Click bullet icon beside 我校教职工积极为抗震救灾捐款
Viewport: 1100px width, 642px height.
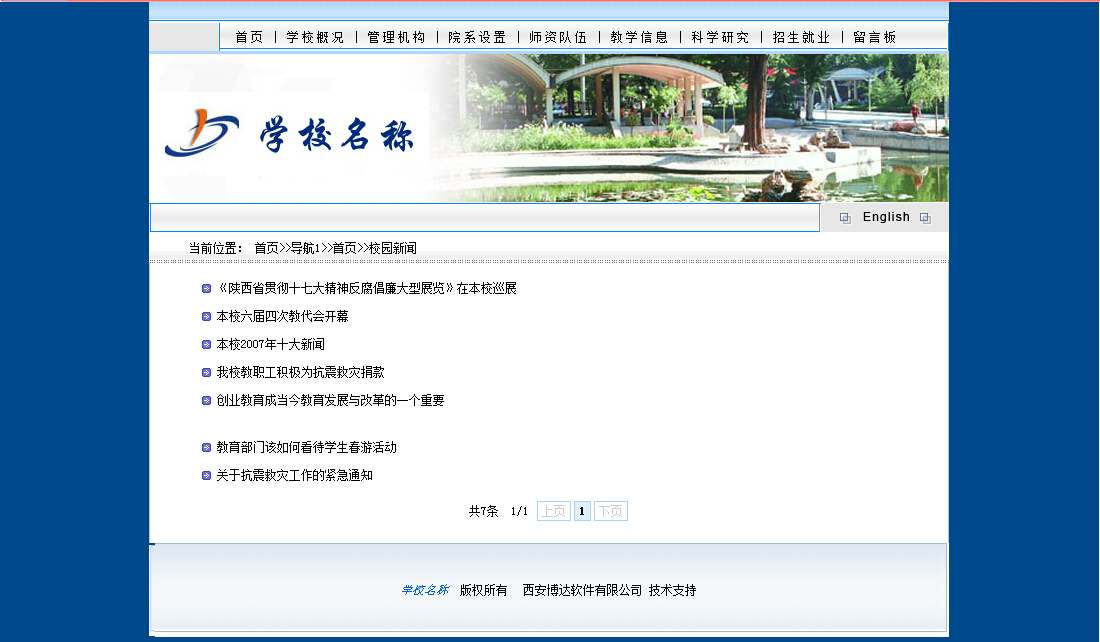(206, 373)
